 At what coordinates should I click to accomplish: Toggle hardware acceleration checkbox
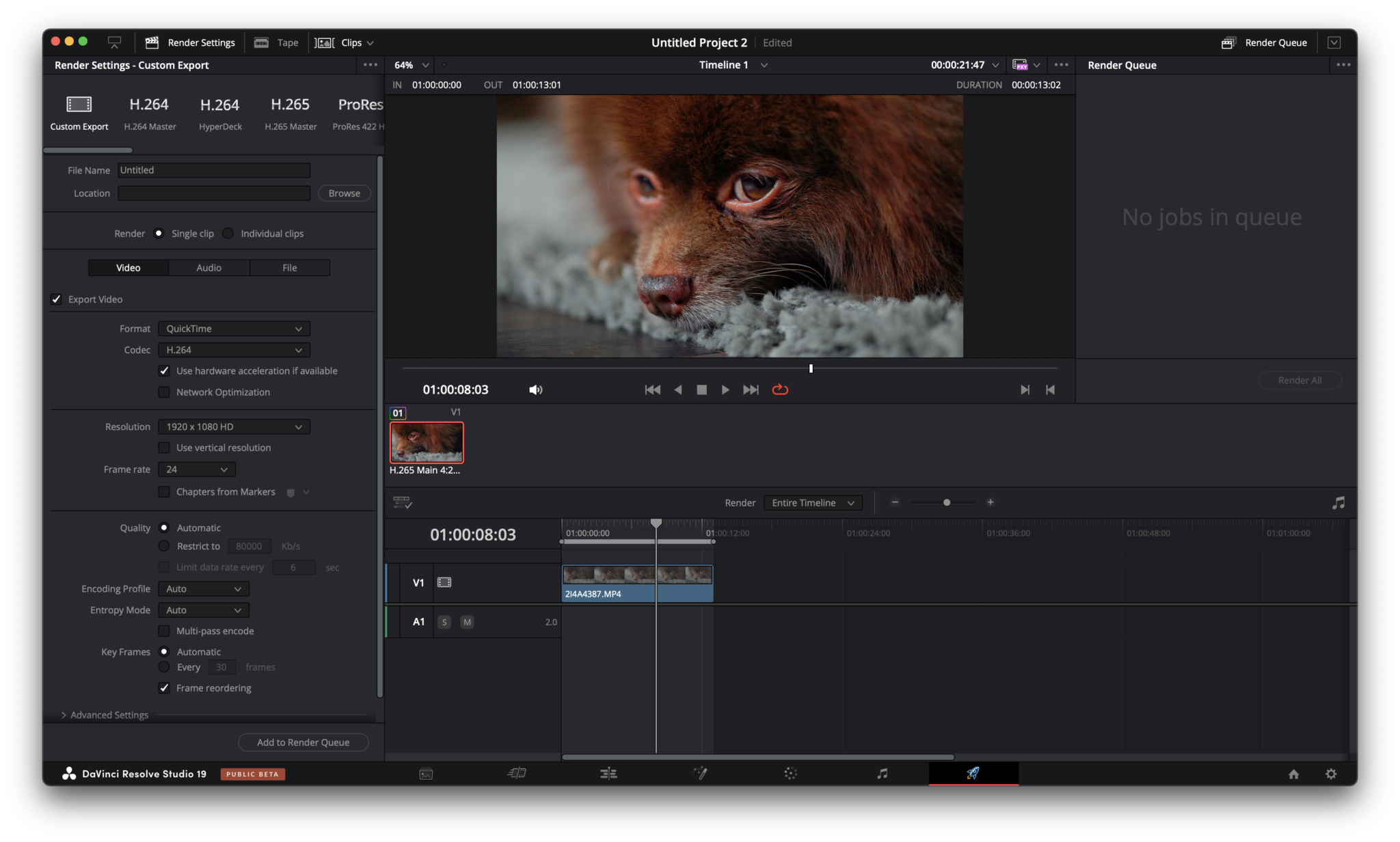coord(164,371)
